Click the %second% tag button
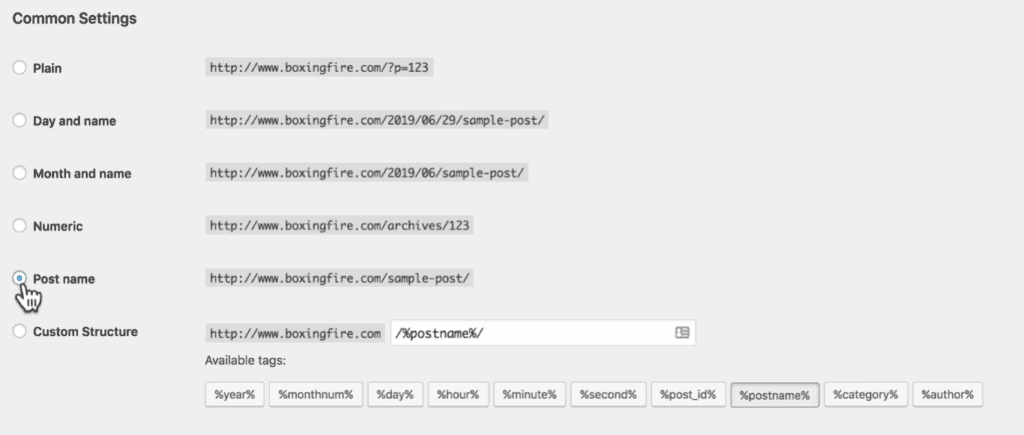 [x=608, y=395]
